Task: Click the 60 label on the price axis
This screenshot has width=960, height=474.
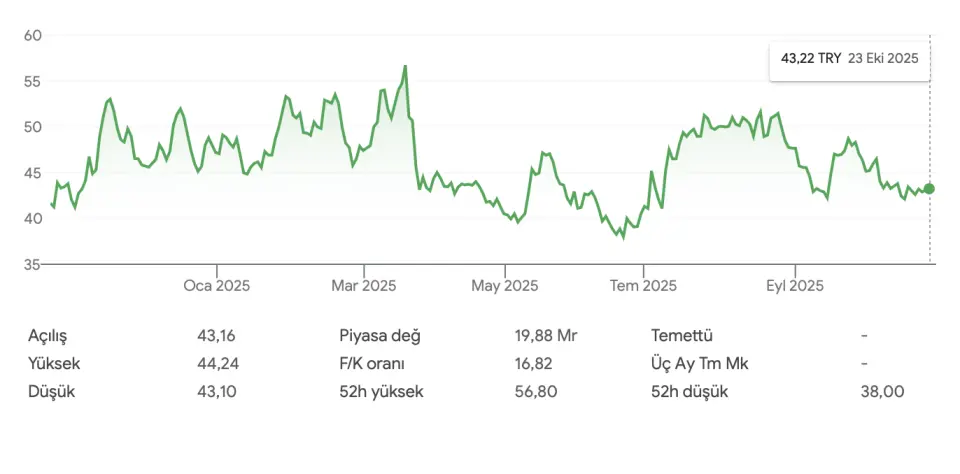Action: click(32, 35)
